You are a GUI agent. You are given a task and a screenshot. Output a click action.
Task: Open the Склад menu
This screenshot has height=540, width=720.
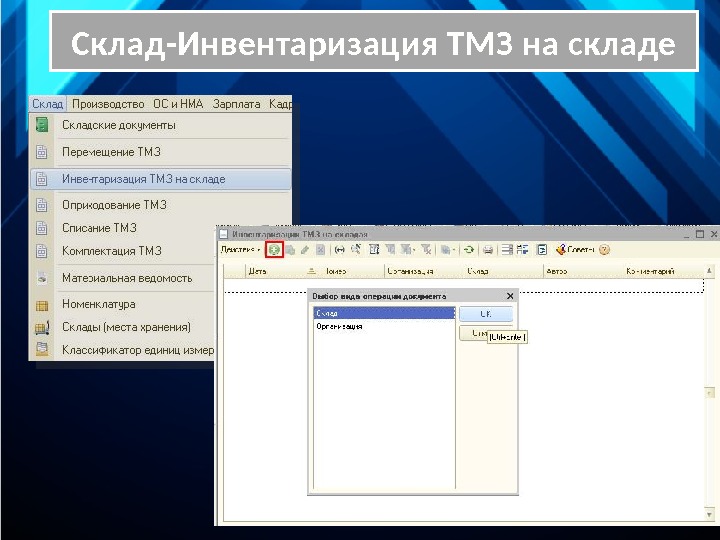tap(48, 104)
